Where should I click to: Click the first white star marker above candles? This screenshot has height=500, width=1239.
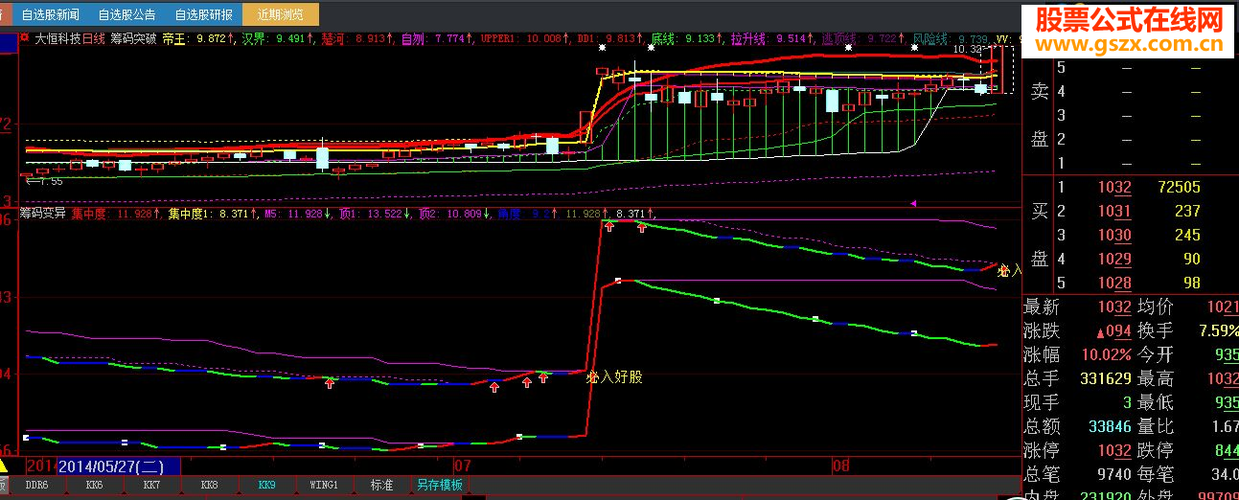(x=602, y=47)
